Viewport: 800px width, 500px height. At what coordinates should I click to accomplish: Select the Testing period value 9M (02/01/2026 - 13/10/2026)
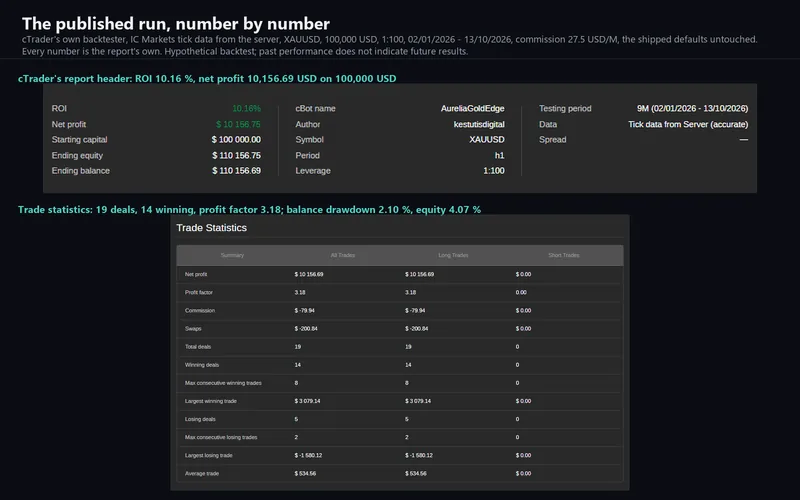tap(692, 108)
